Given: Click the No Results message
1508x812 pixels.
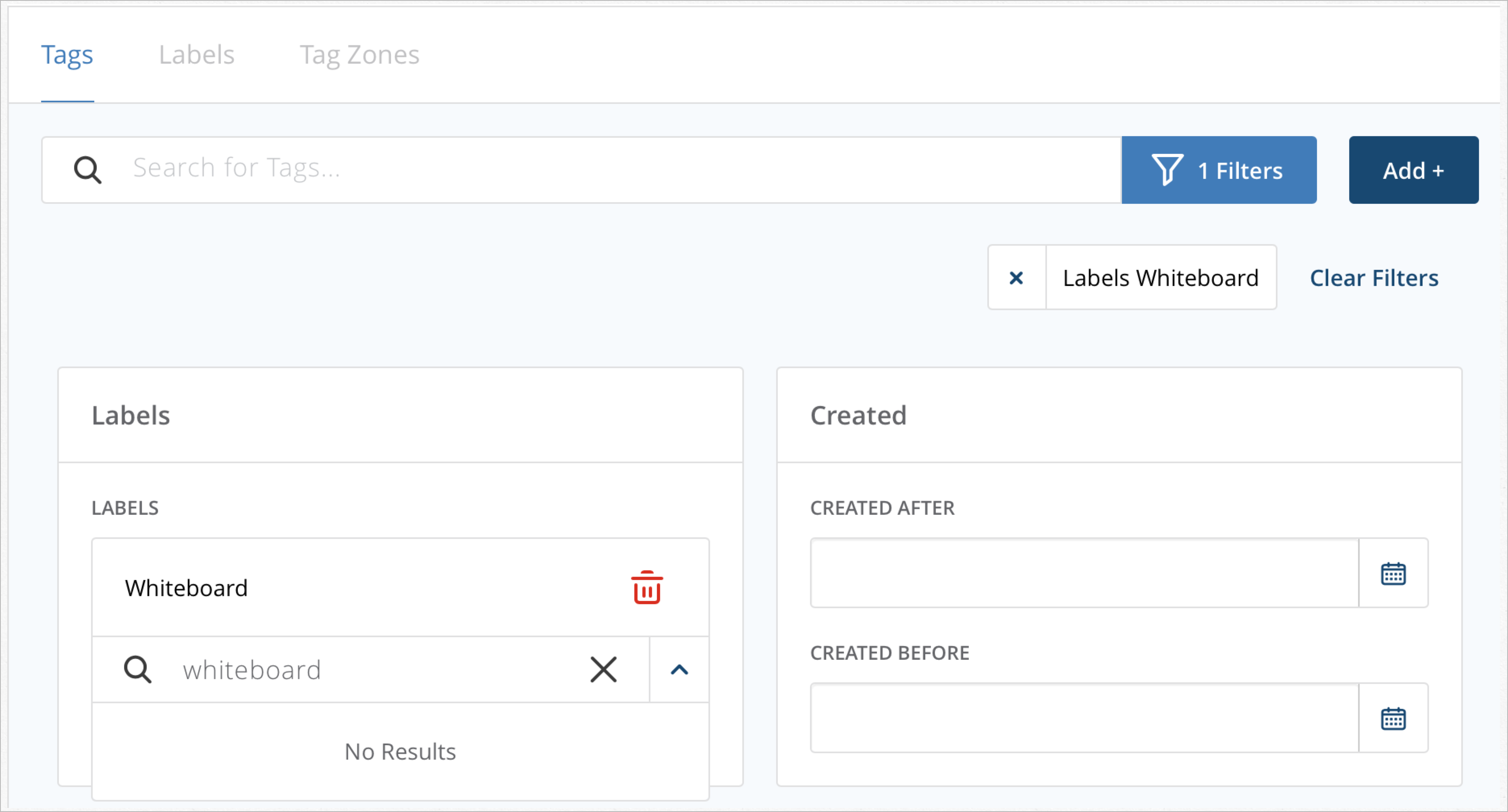Looking at the screenshot, I should [x=401, y=752].
